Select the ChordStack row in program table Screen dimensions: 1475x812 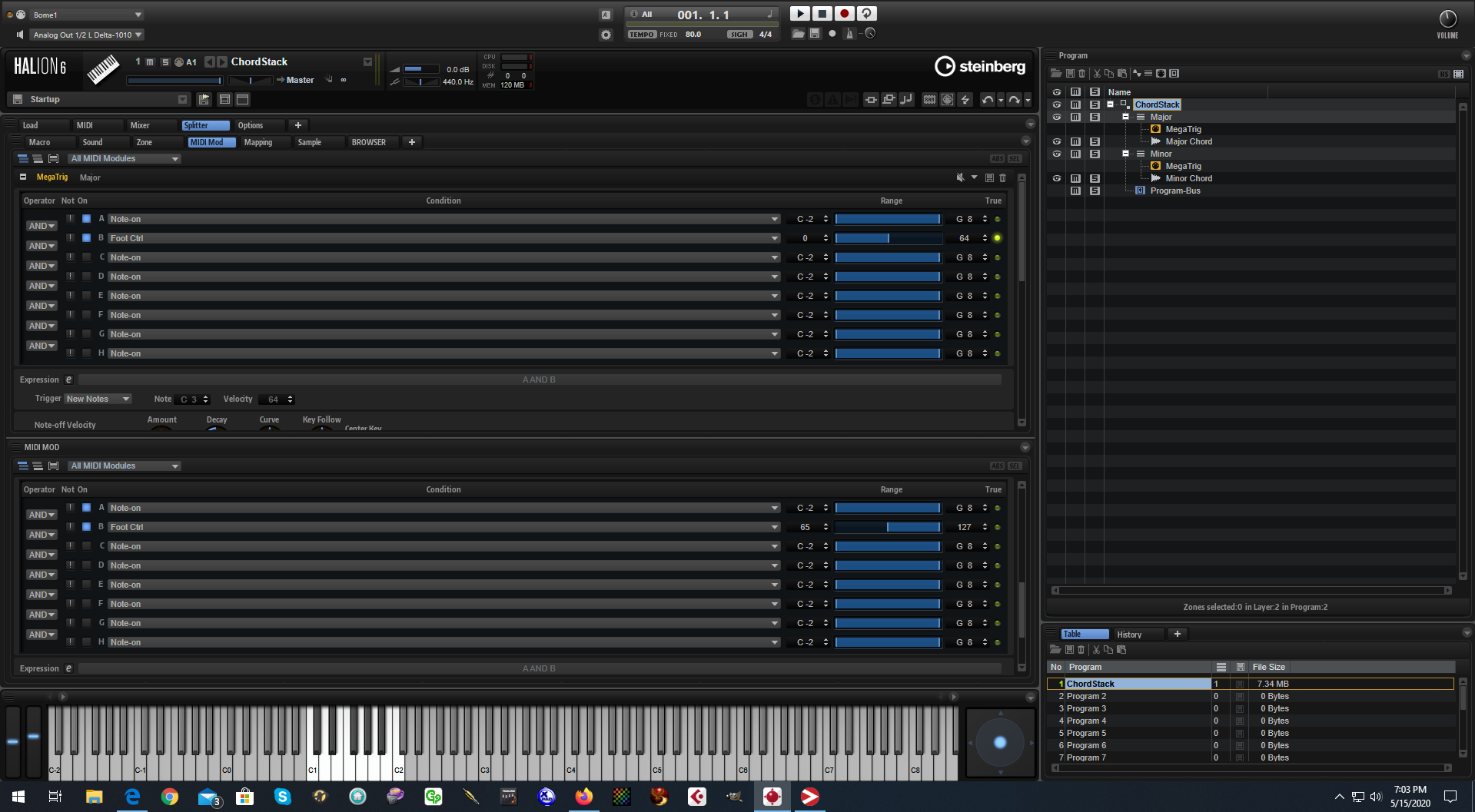tap(1251, 684)
